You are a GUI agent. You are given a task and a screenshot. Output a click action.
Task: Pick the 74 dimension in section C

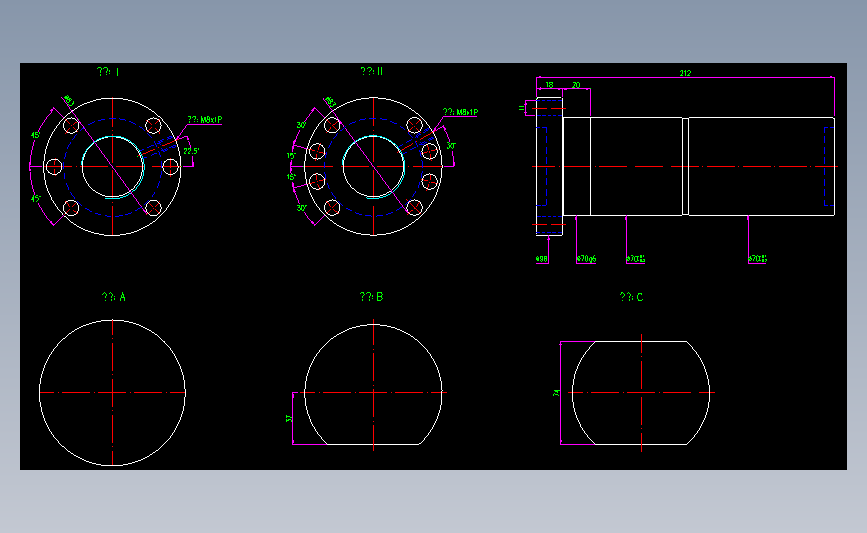556,393
